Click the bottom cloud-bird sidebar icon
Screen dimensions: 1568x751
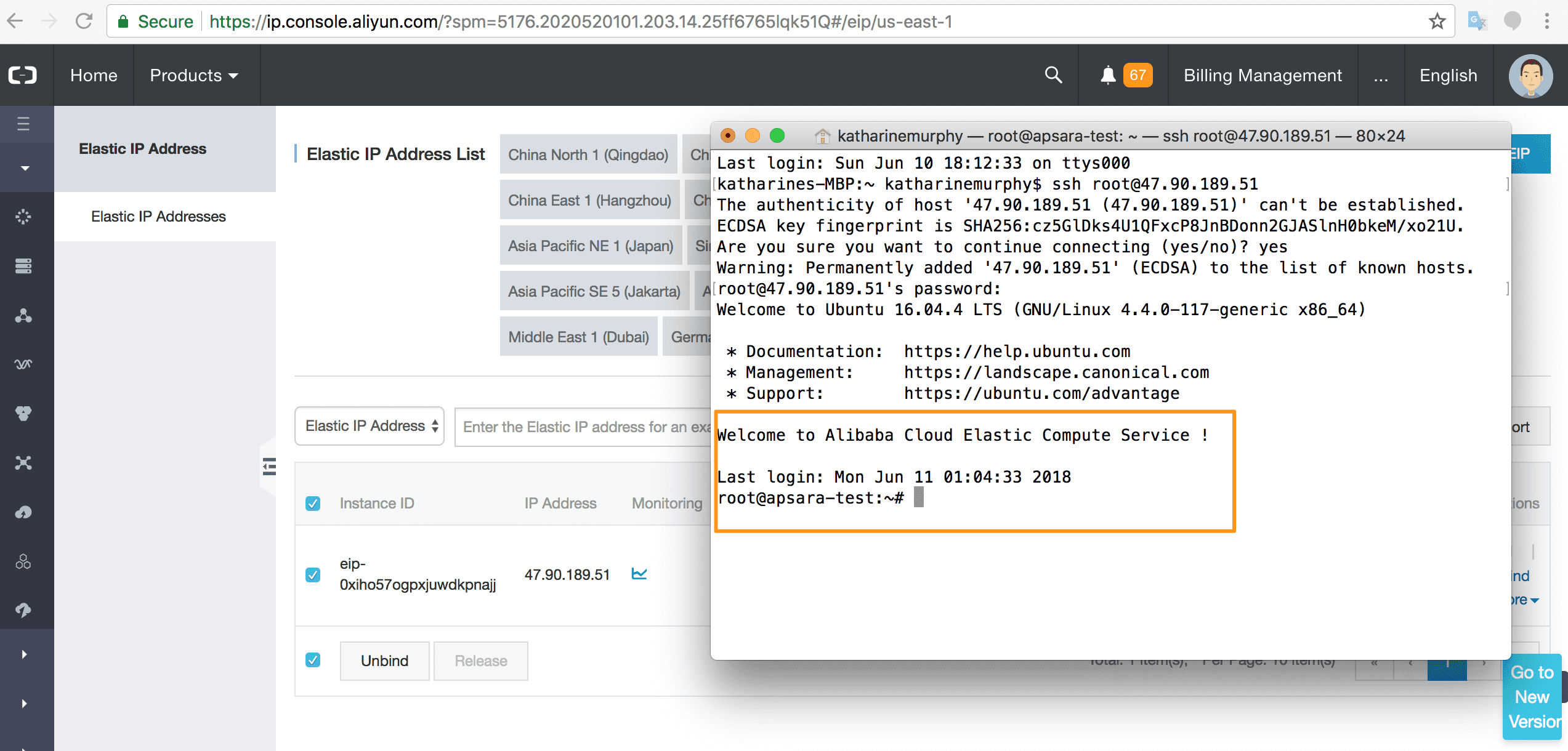pos(23,610)
